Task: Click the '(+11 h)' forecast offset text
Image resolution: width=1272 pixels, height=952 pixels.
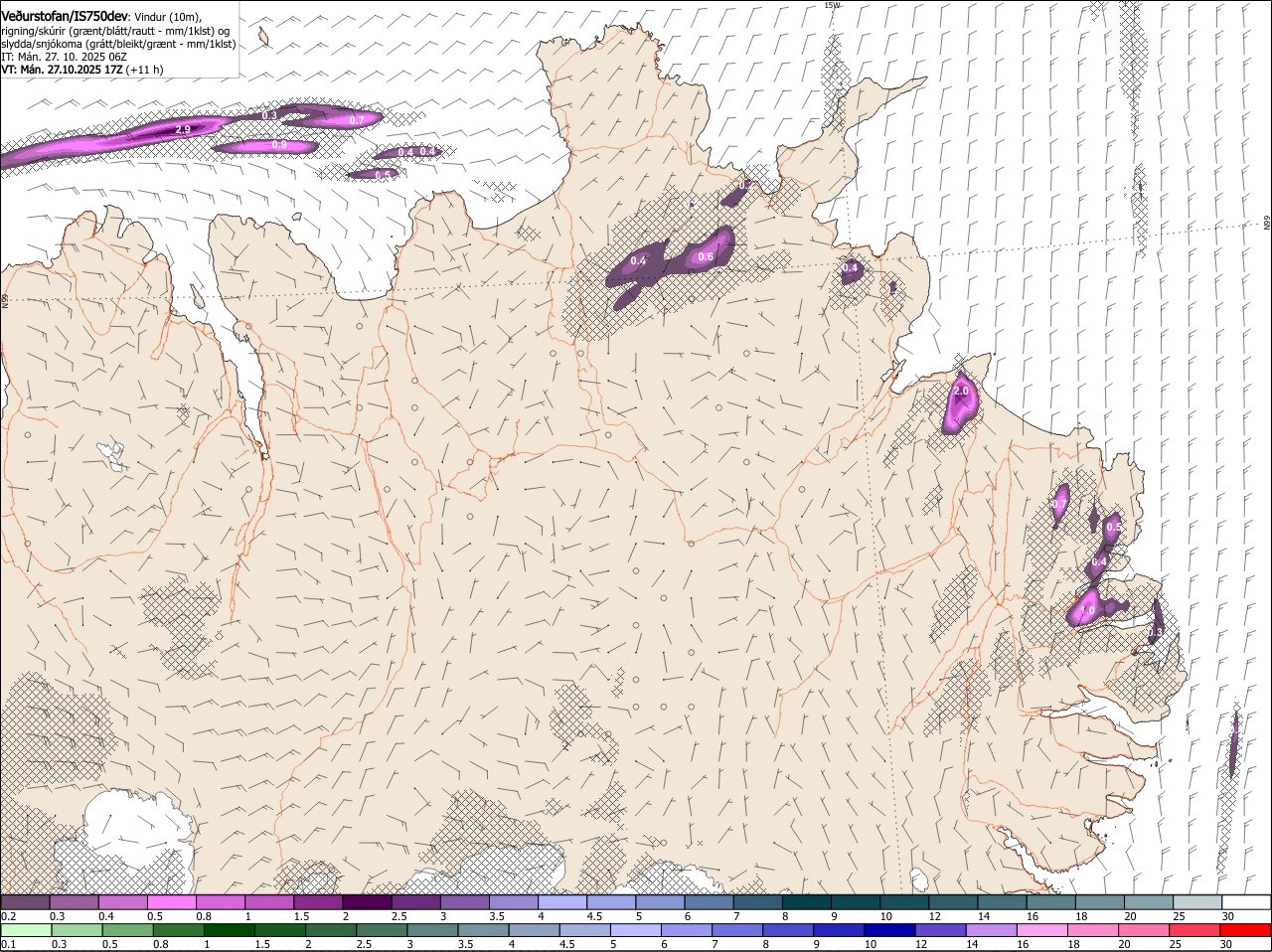Action: coord(145,70)
